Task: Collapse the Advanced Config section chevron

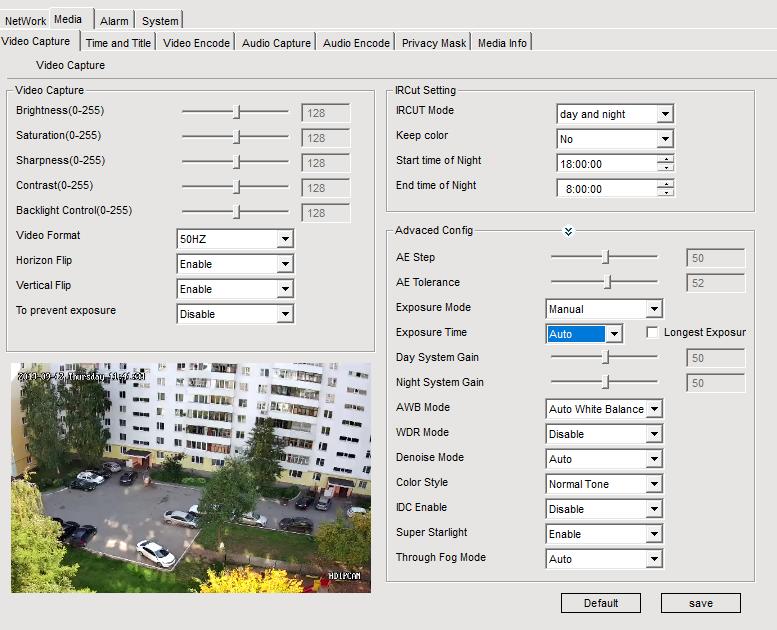Action: click(568, 231)
